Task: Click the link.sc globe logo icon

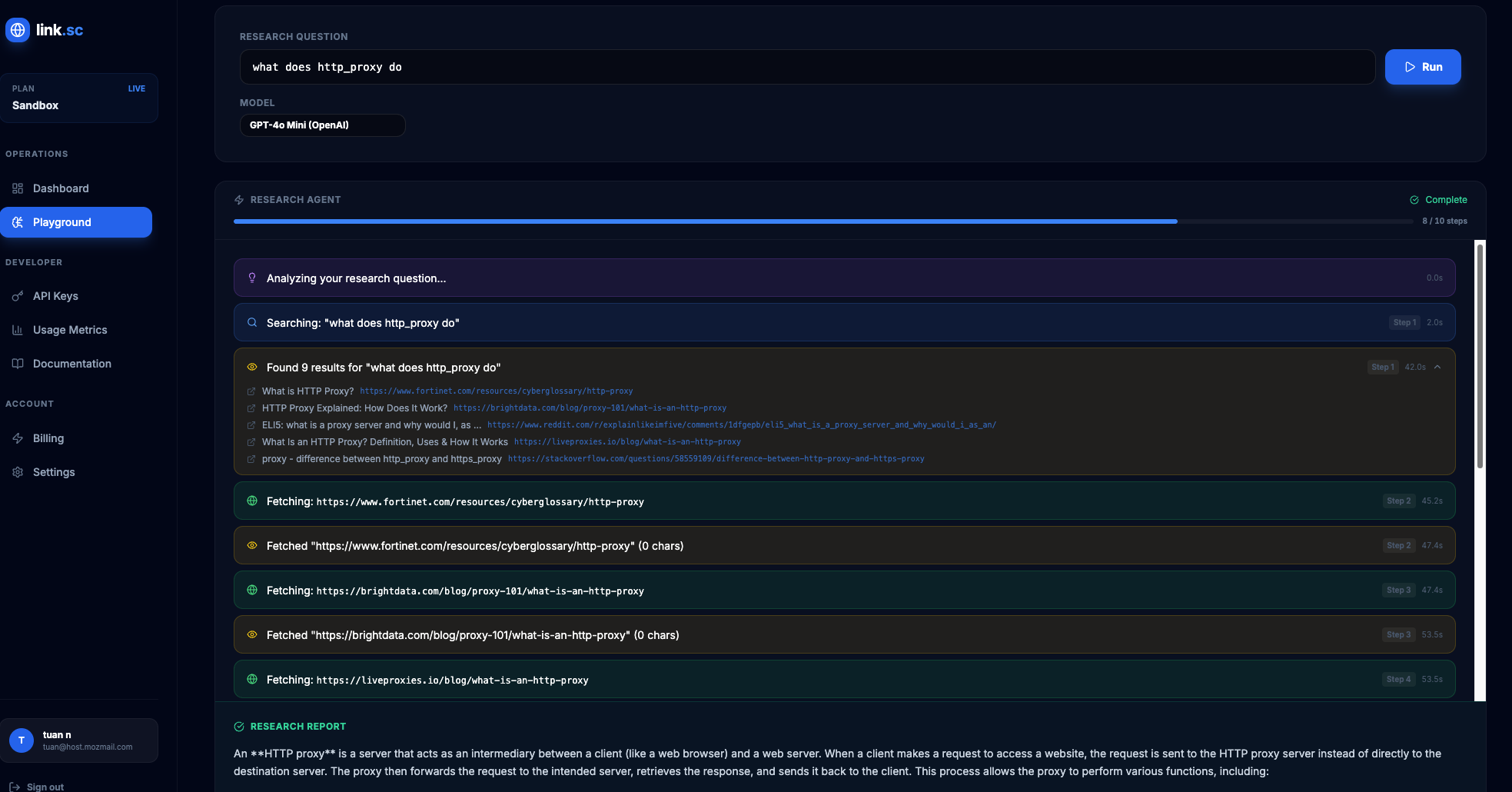Action: pos(18,30)
